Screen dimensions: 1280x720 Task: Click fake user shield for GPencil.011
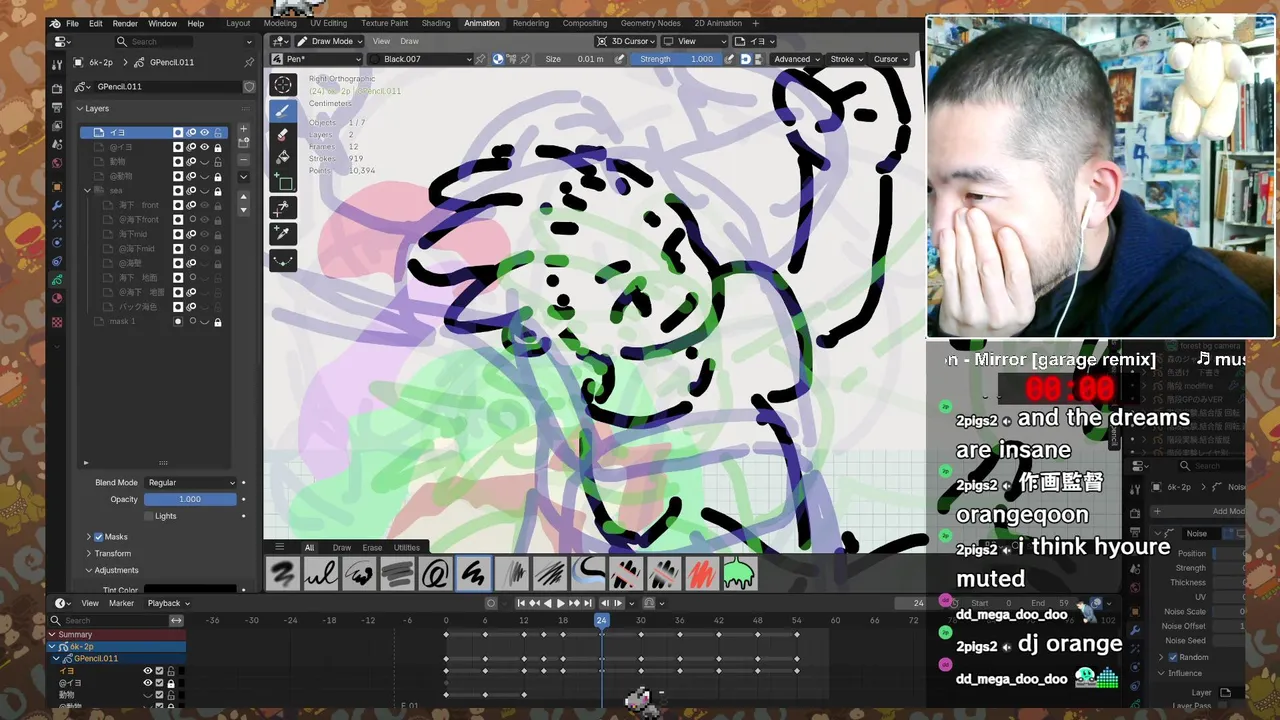click(x=249, y=87)
